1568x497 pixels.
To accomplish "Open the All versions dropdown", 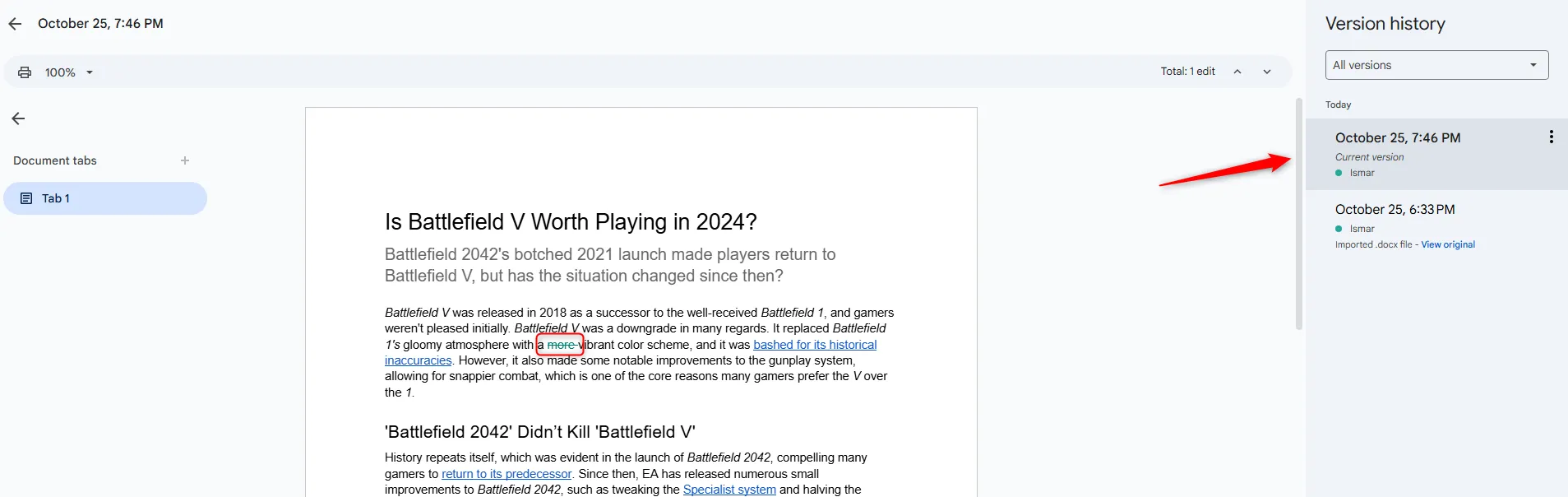I will 1436,65.
